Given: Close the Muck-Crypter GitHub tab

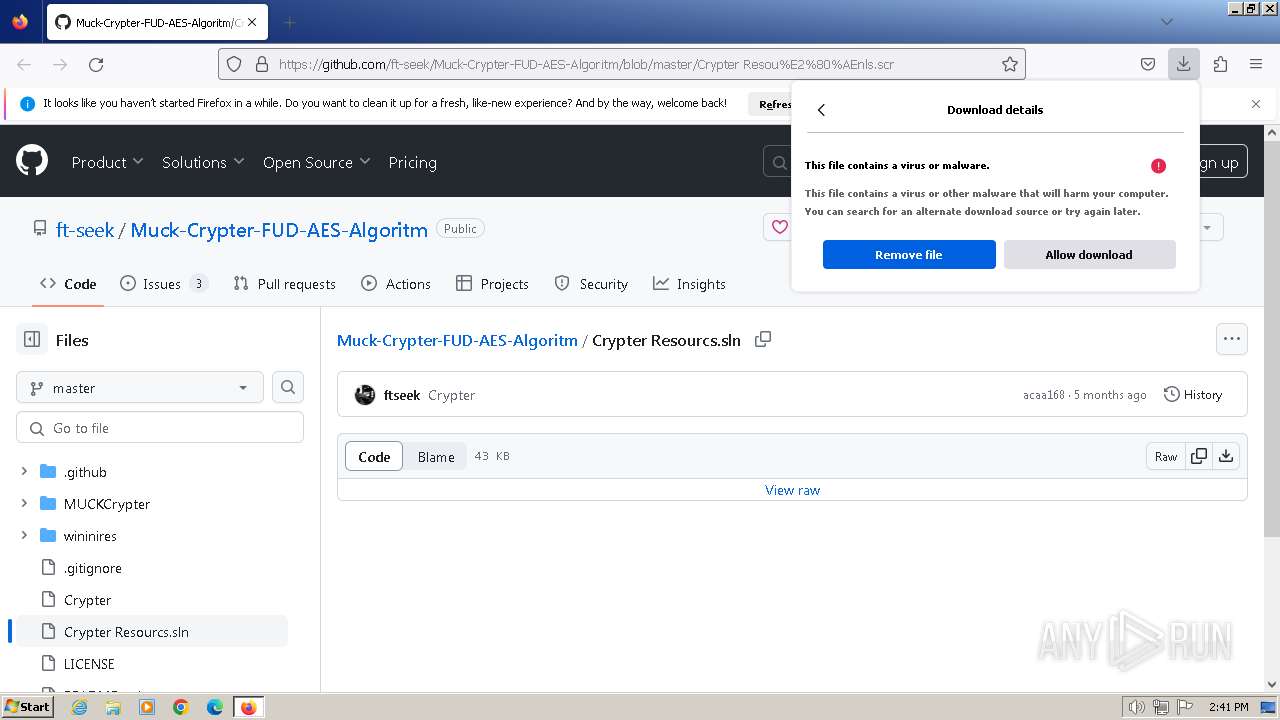Looking at the screenshot, I should tap(251, 22).
